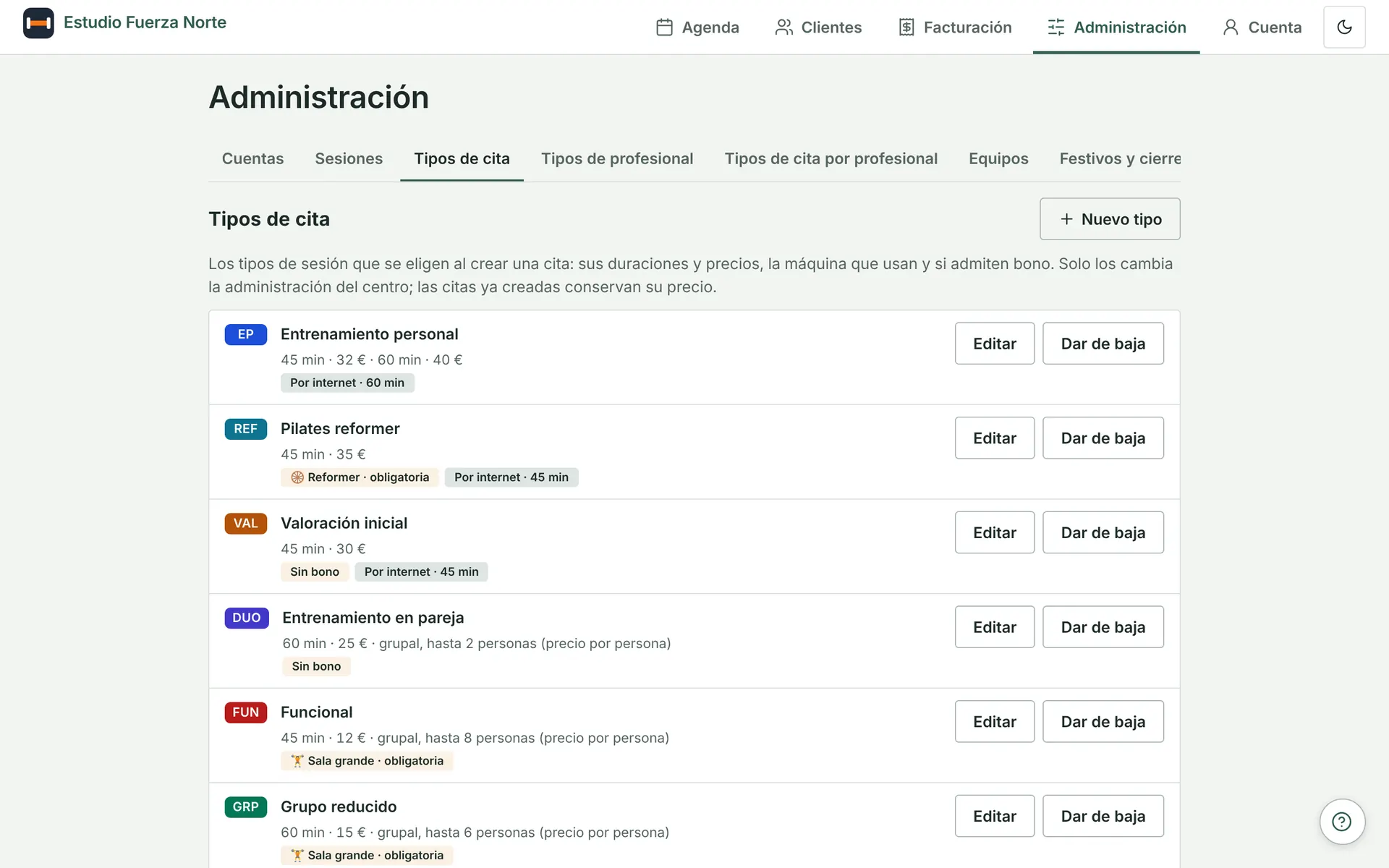Dar de baja Grupo reducido
This screenshot has height=868, width=1389.
click(1103, 817)
